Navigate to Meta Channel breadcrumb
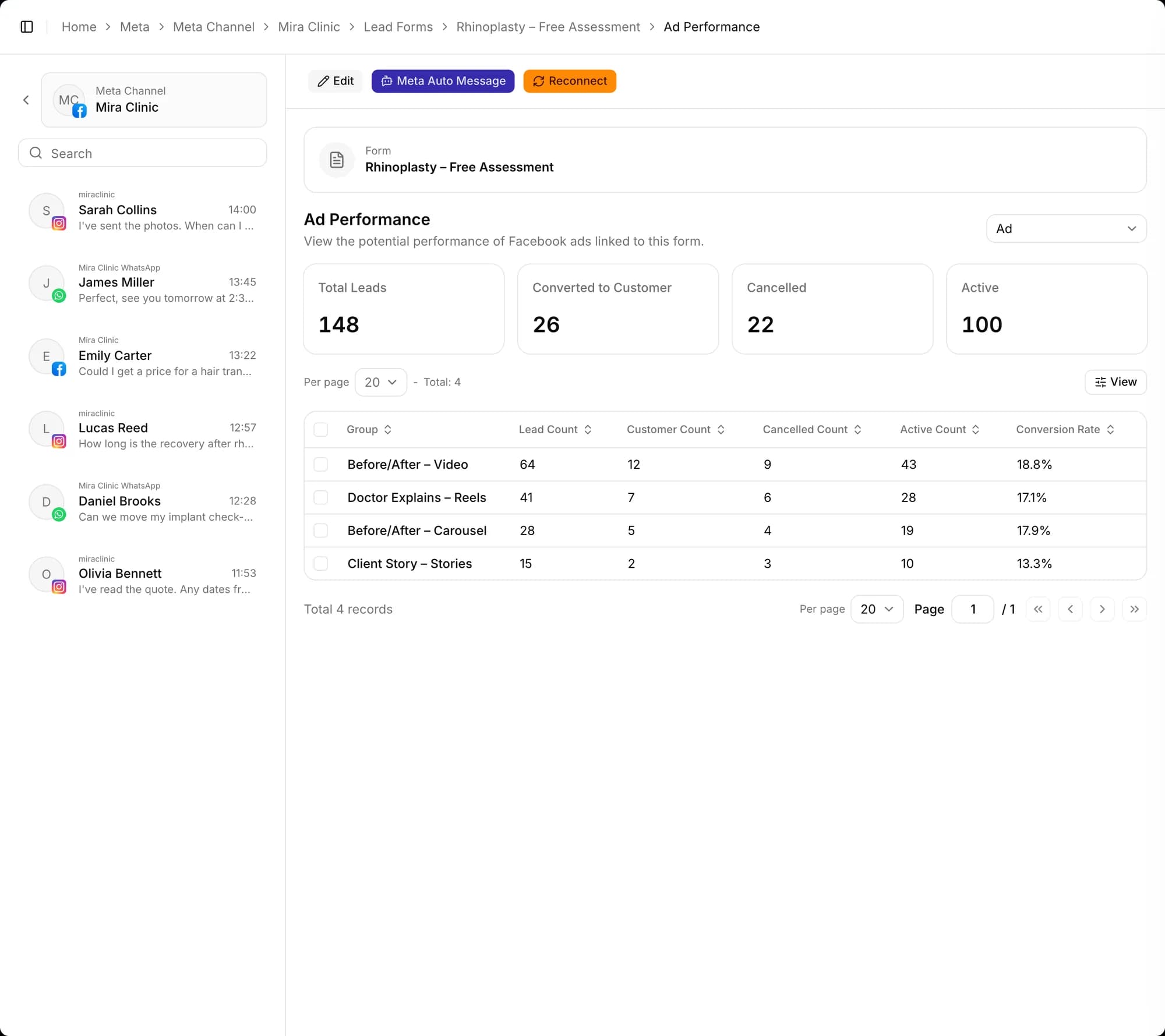Screen dimensions: 1165x1036 [x=214, y=27]
